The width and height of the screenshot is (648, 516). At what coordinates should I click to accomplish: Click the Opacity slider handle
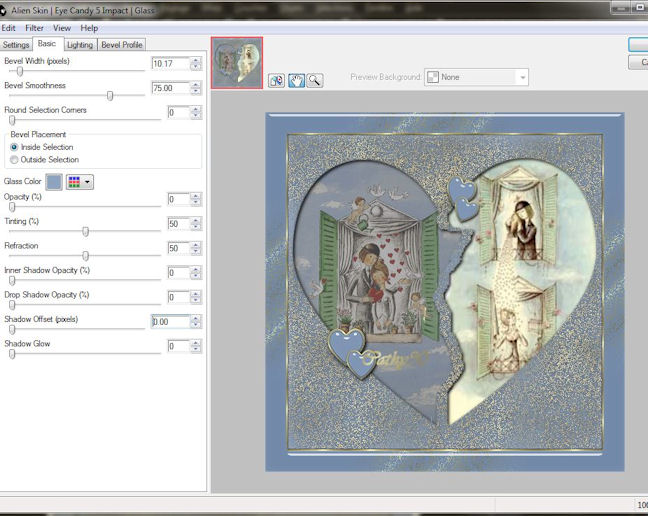[12, 207]
